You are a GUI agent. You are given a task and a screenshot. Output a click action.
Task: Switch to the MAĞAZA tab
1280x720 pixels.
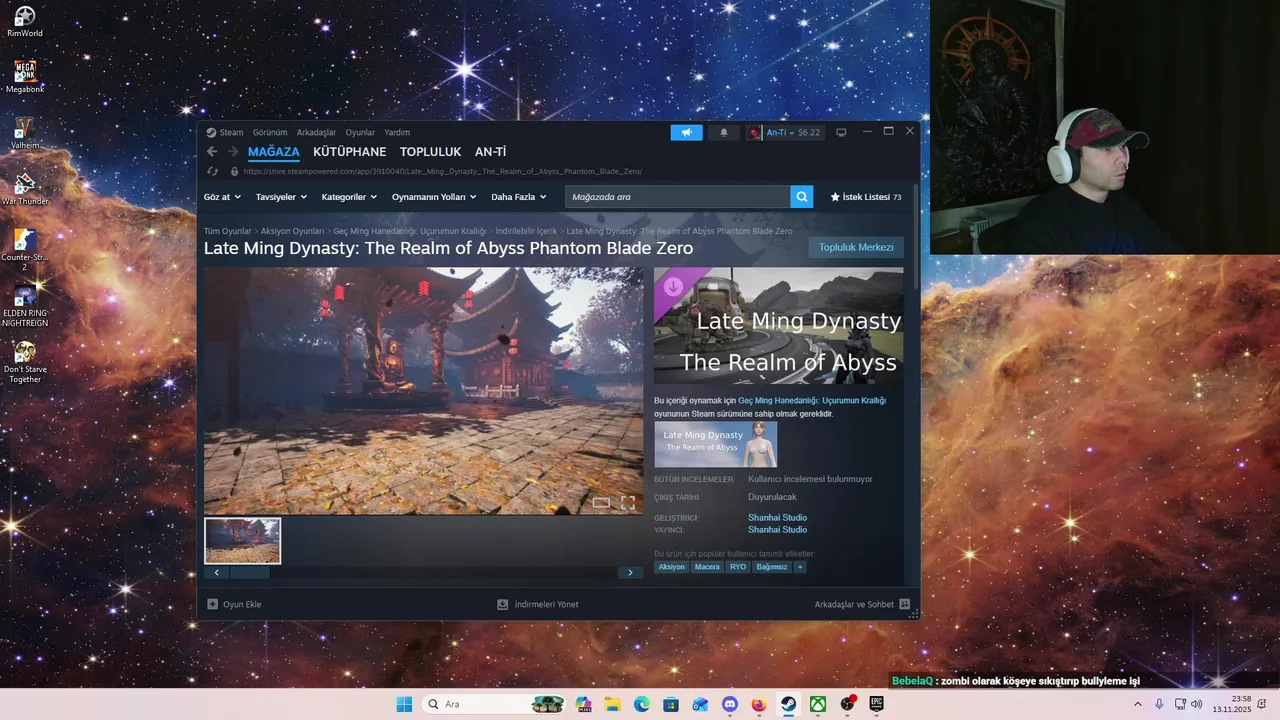coord(274,152)
